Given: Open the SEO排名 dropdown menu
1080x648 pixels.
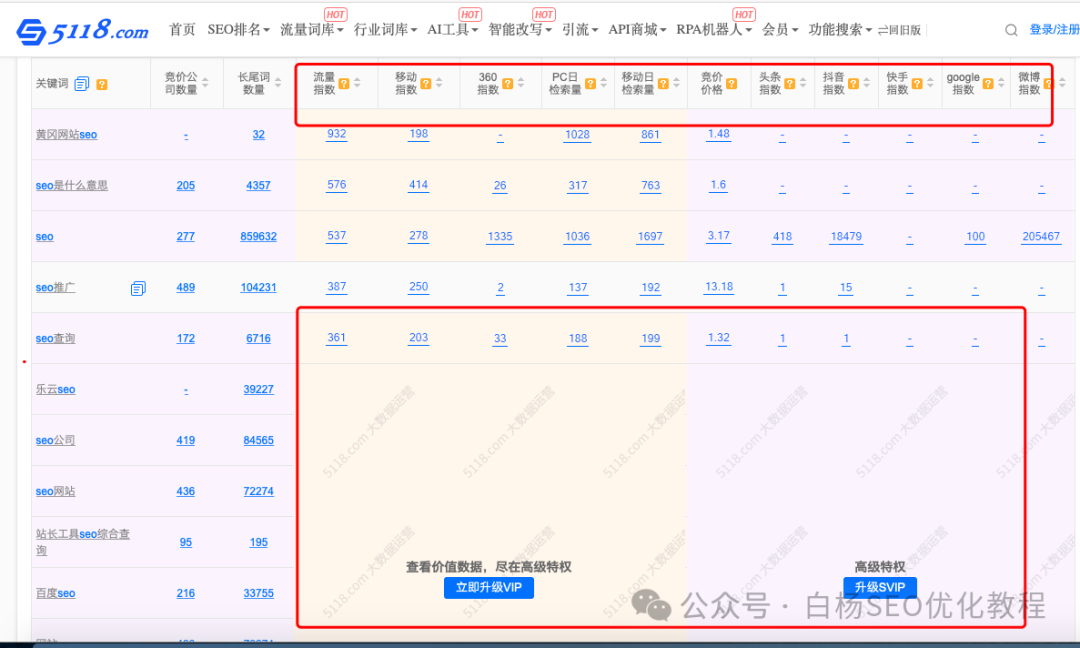Looking at the screenshot, I should [232, 29].
